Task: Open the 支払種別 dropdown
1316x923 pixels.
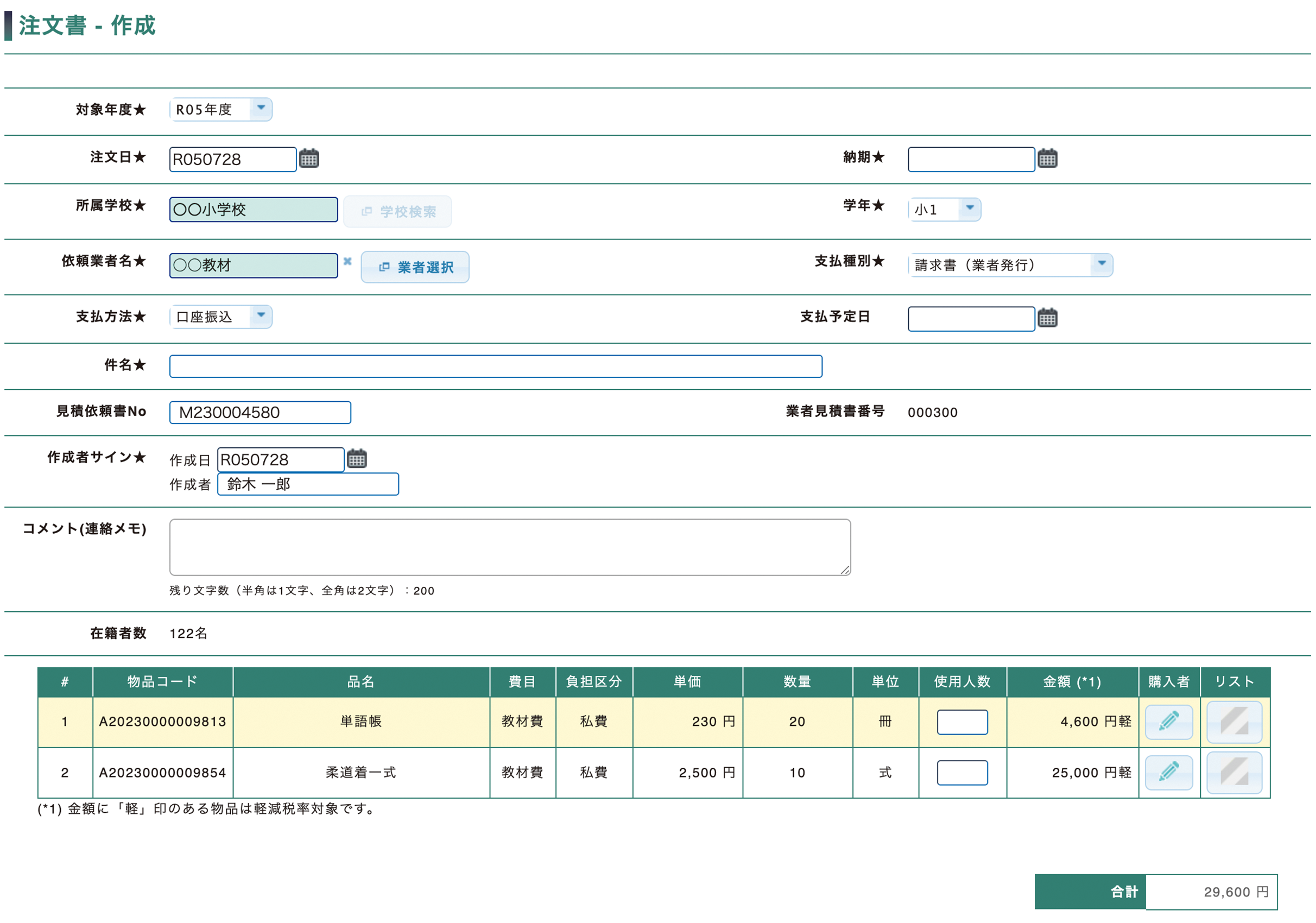Action: point(1101,265)
